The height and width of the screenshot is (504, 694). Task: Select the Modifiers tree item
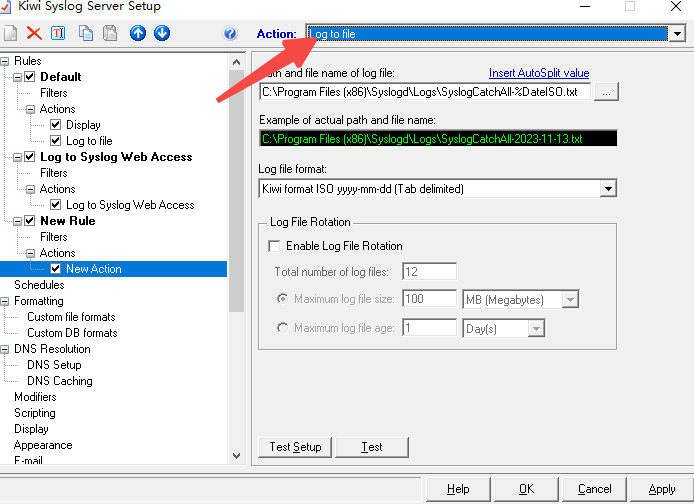[35, 397]
